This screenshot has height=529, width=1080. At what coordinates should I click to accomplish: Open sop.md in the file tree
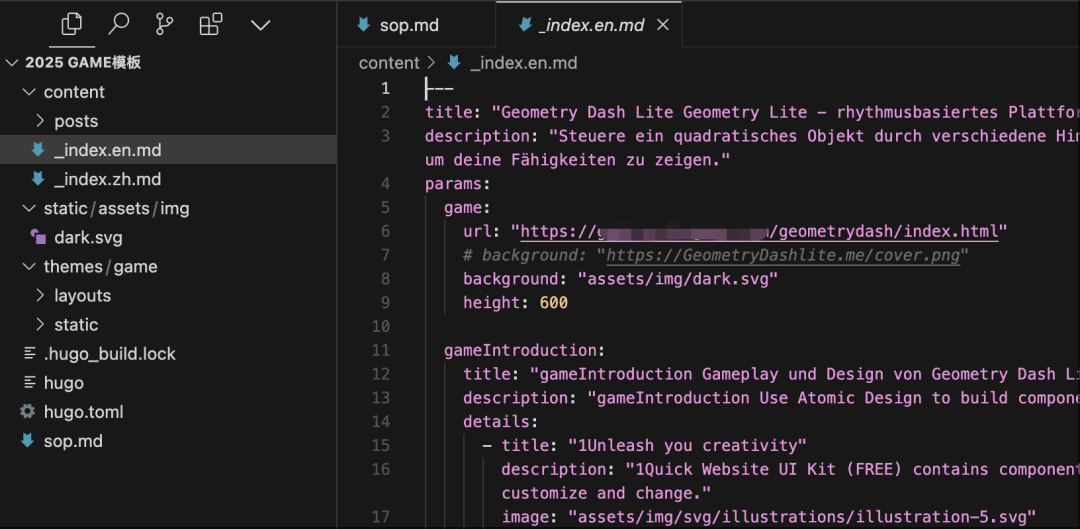tap(168, 441)
